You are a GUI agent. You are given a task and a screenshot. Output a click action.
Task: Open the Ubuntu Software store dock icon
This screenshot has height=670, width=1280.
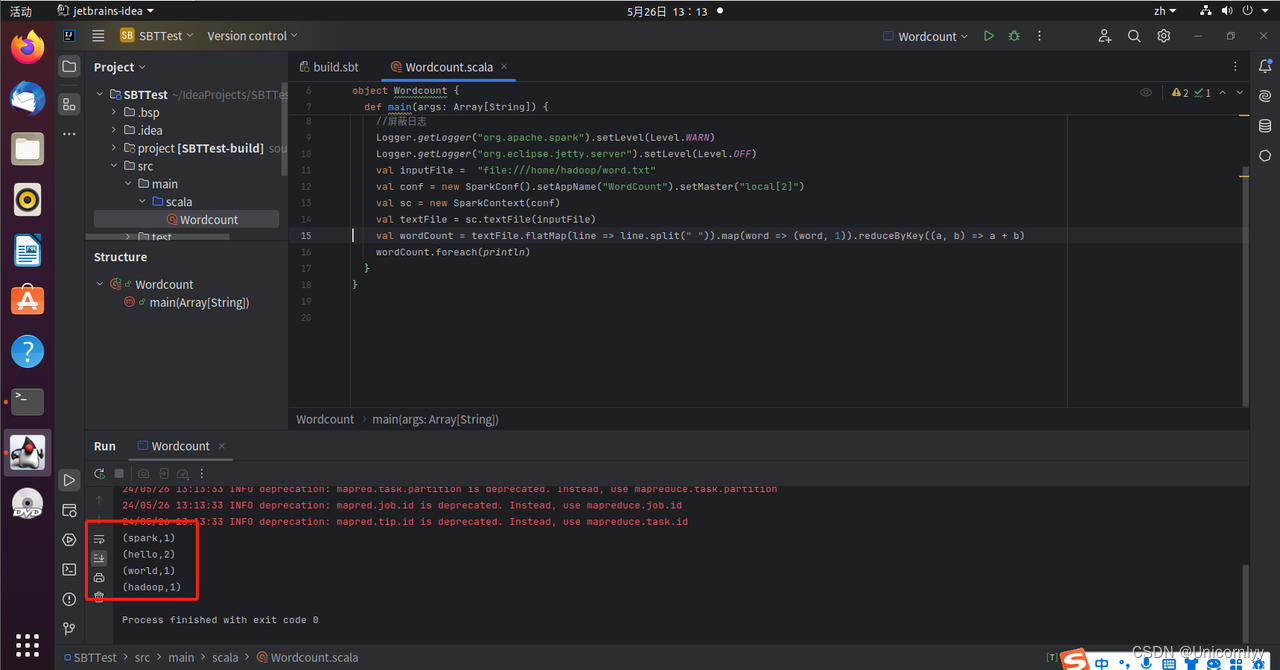tap(28, 299)
